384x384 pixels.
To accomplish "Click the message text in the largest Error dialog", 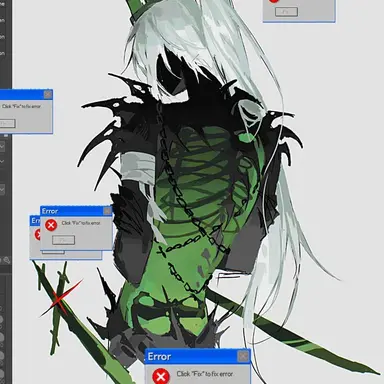I will click(x=205, y=374).
